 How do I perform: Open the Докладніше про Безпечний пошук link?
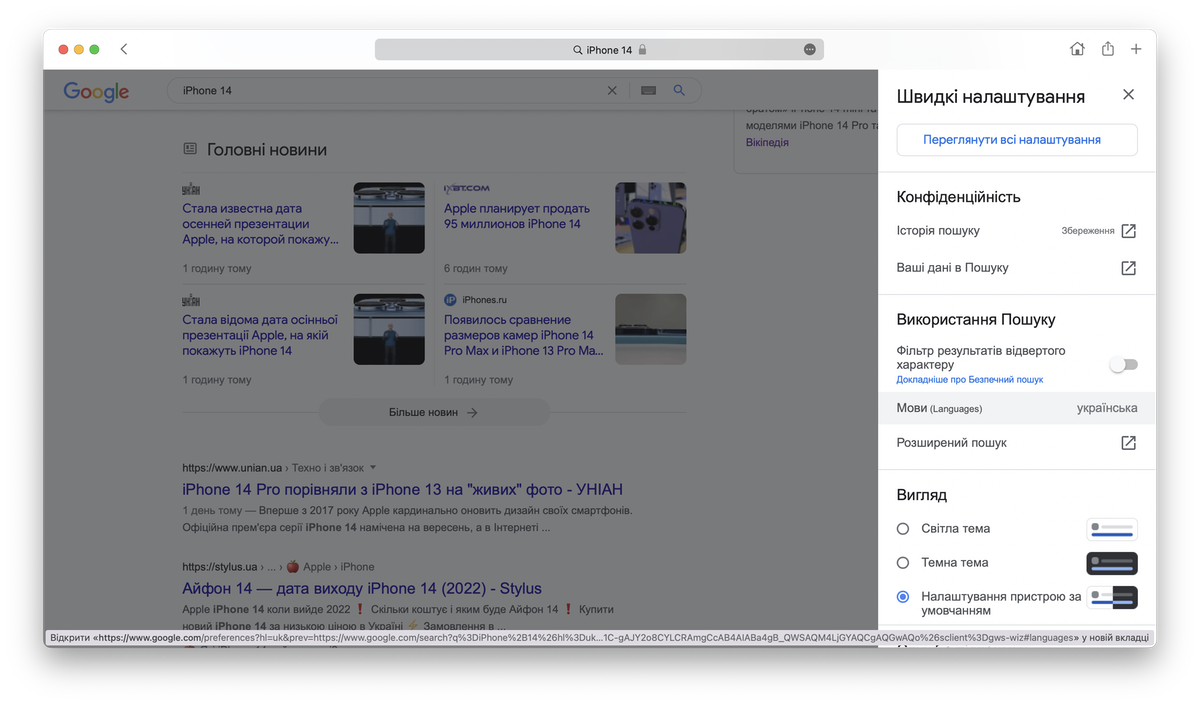pos(969,380)
